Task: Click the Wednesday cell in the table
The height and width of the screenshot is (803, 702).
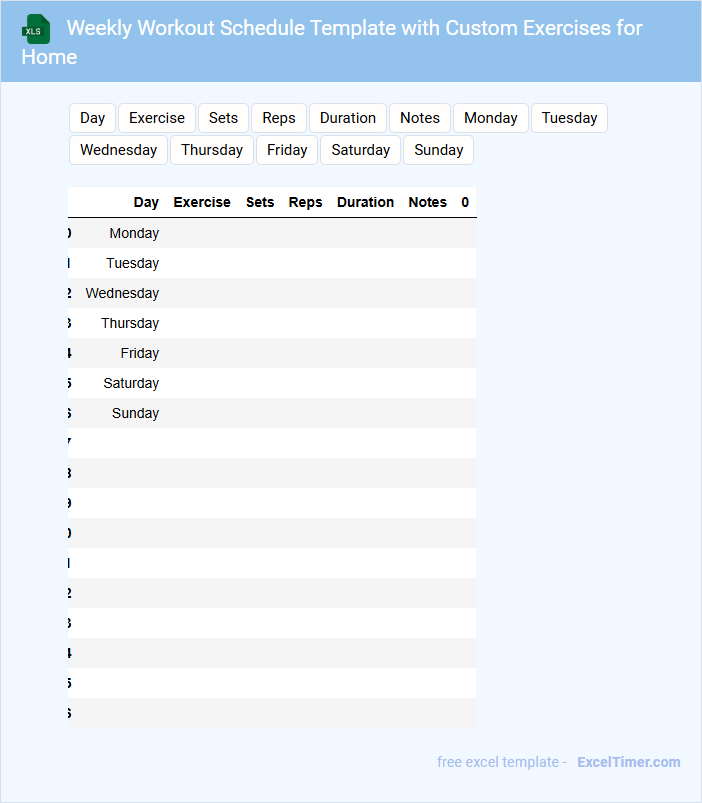Action: 122,293
